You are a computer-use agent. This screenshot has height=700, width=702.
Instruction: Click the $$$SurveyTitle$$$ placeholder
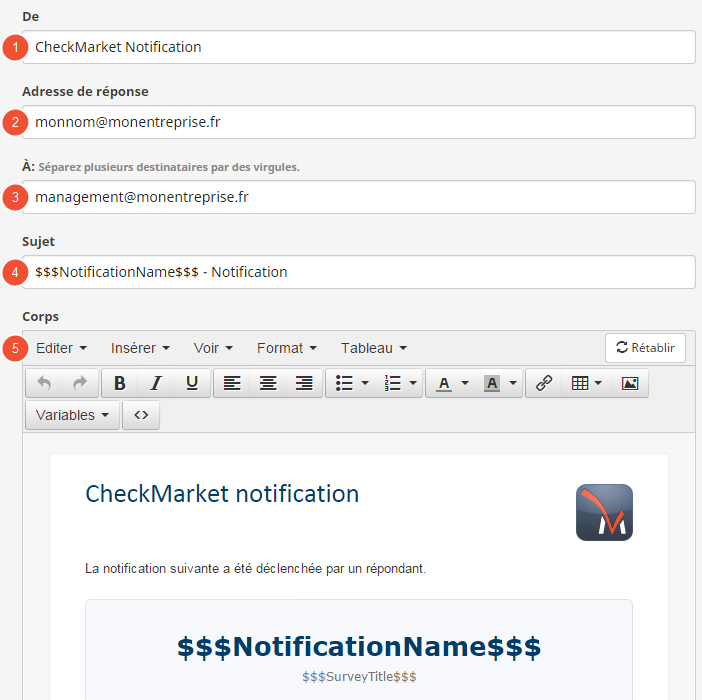(x=359, y=677)
